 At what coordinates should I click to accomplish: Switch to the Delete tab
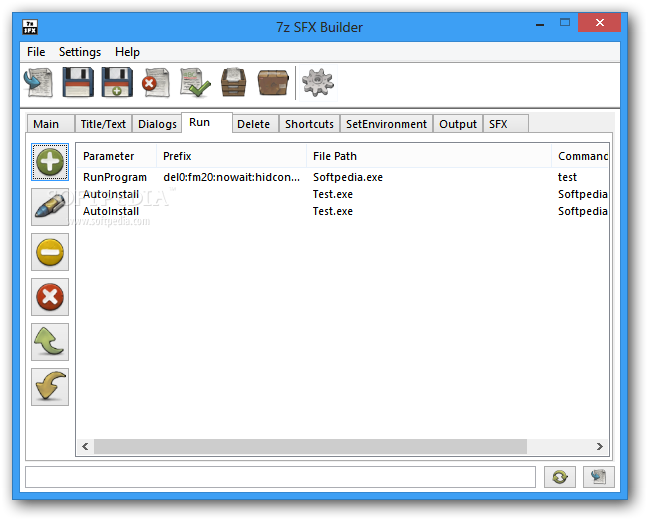253,124
